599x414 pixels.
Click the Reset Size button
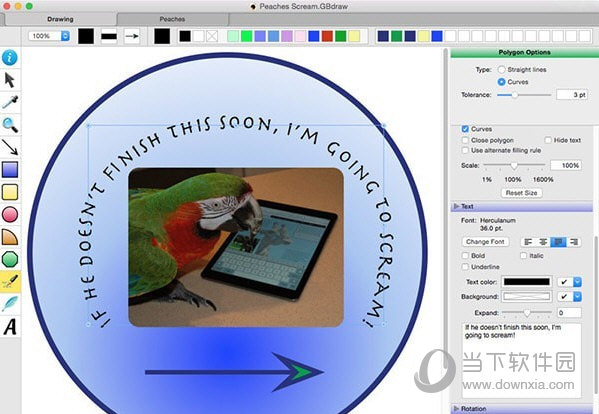521,193
